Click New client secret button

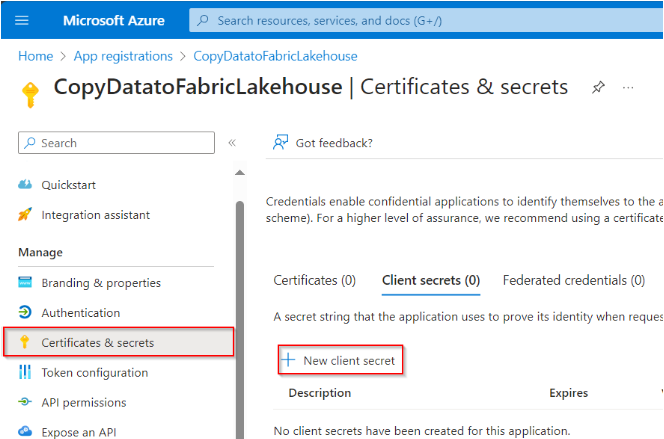click(340, 360)
